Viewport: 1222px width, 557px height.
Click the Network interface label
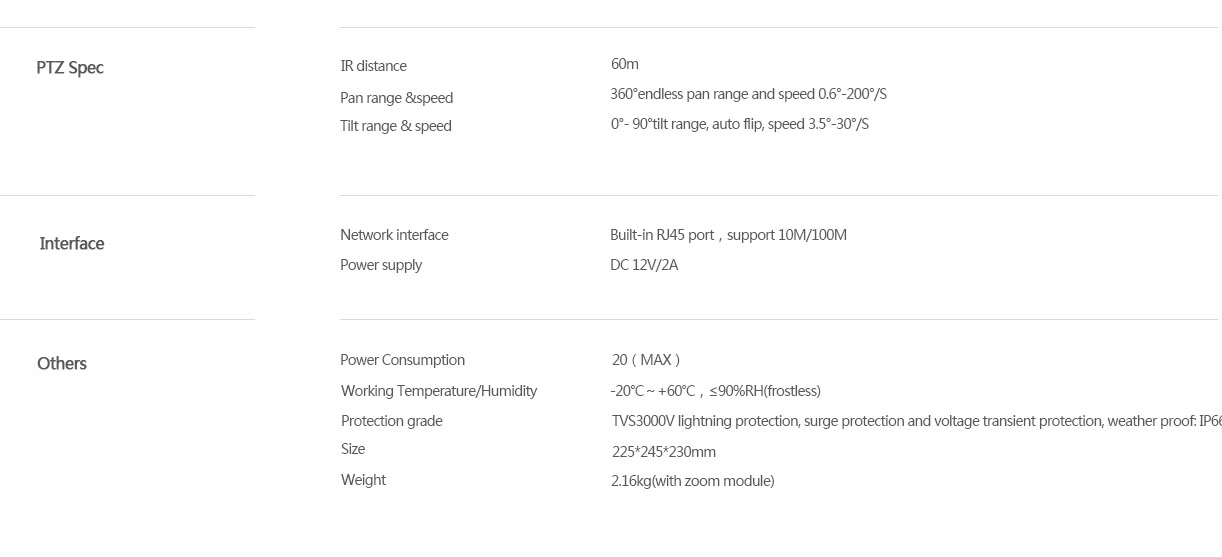[x=394, y=235]
